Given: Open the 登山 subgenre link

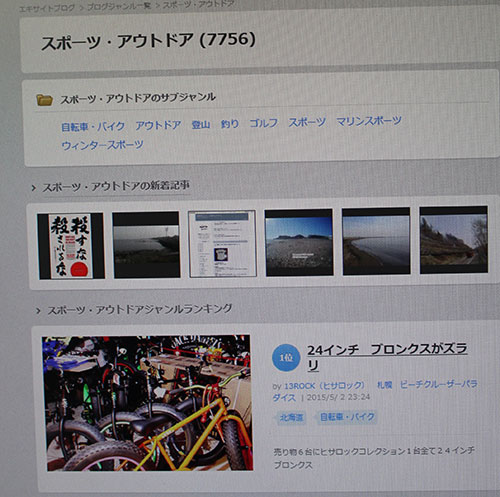Looking at the screenshot, I should [x=201, y=125].
